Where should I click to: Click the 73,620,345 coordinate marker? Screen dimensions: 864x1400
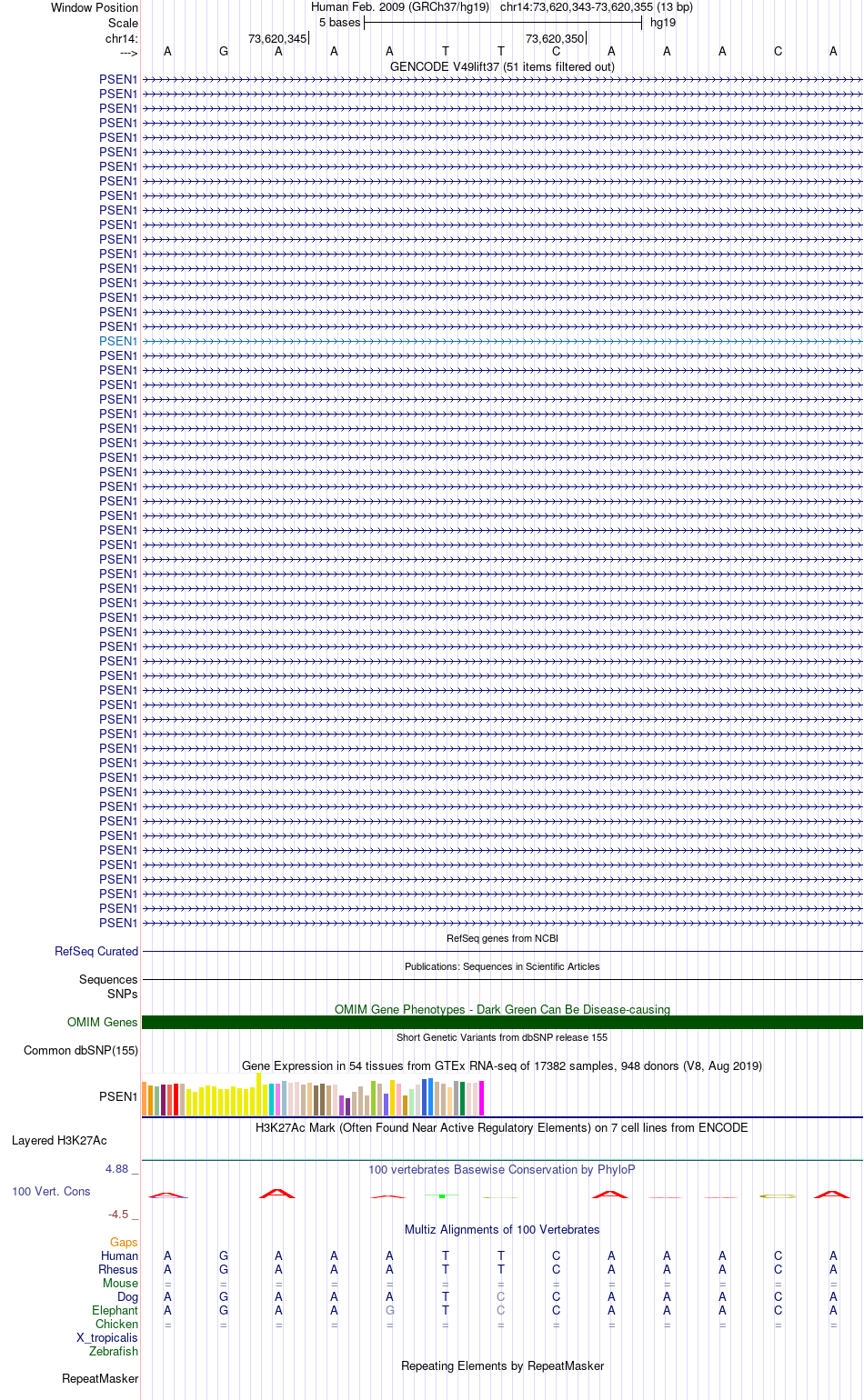tap(277, 38)
